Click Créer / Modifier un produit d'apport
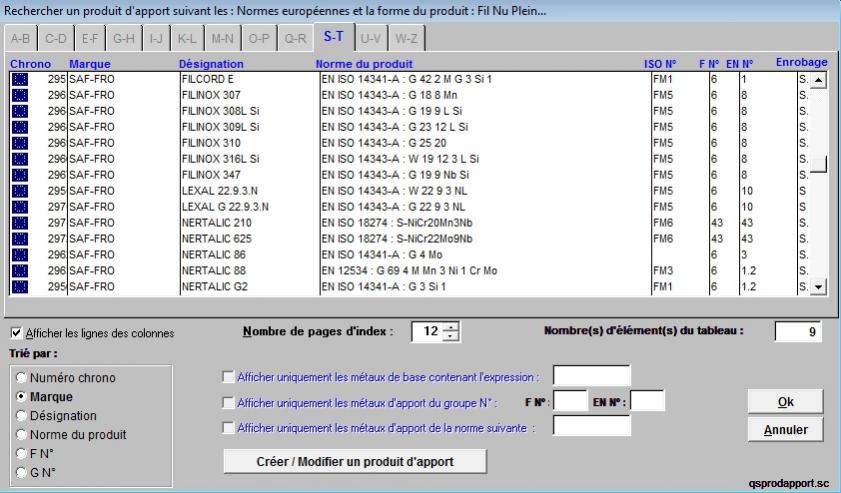Screen dimensions: 841x493 click(x=355, y=461)
